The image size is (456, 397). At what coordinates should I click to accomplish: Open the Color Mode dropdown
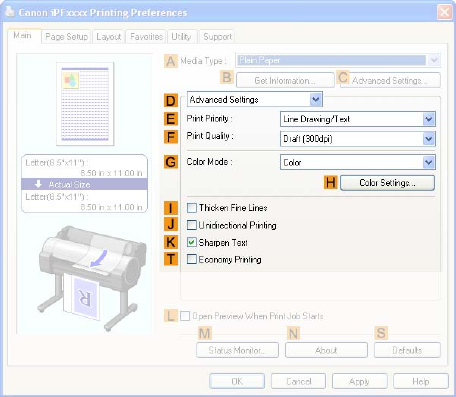(358, 162)
